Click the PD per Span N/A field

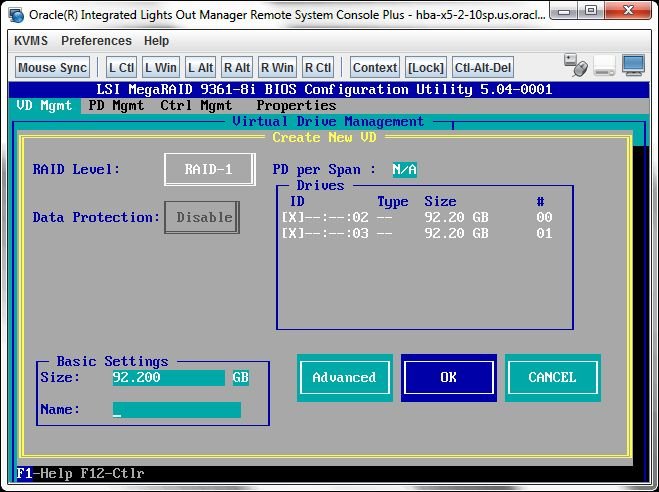[405, 169]
